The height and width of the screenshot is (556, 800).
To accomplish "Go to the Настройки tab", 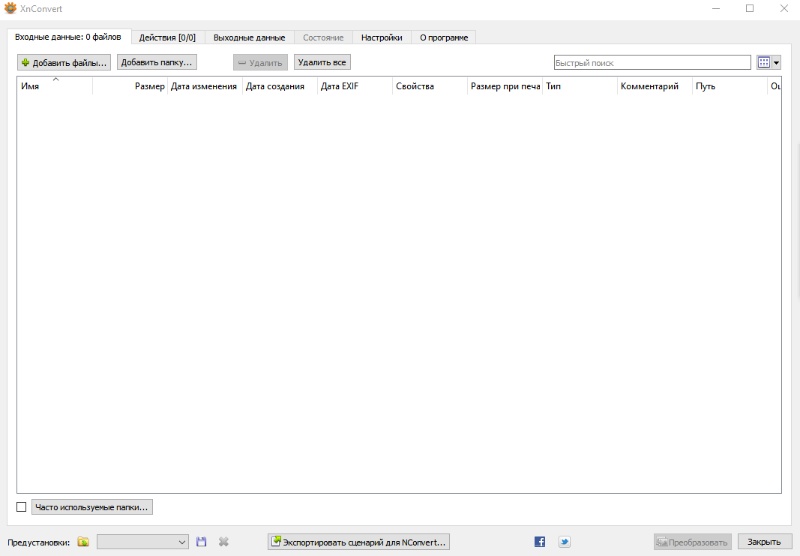I will (x=382, y=37).
